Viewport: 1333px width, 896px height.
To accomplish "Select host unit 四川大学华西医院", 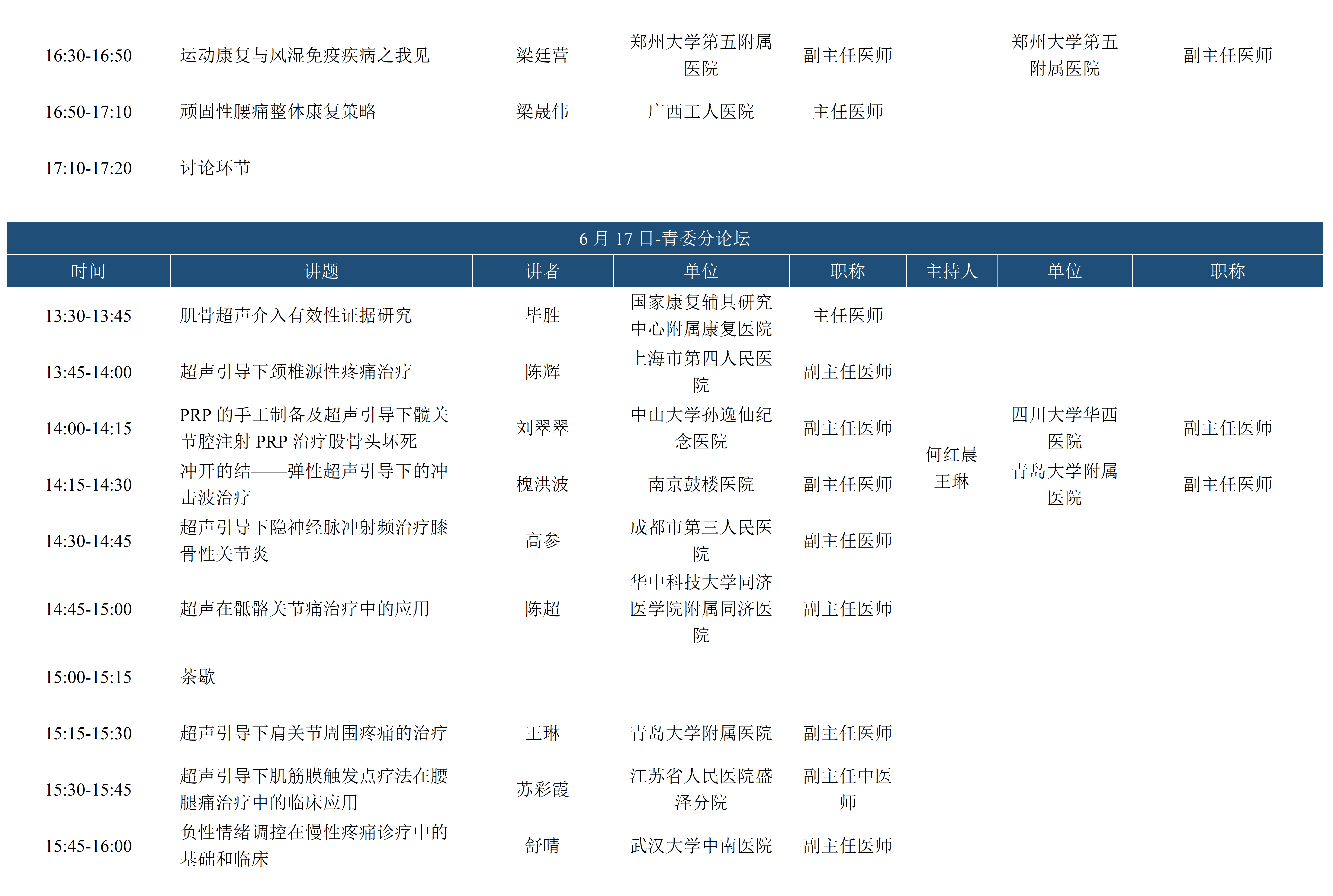I will tap(1064, 428).
